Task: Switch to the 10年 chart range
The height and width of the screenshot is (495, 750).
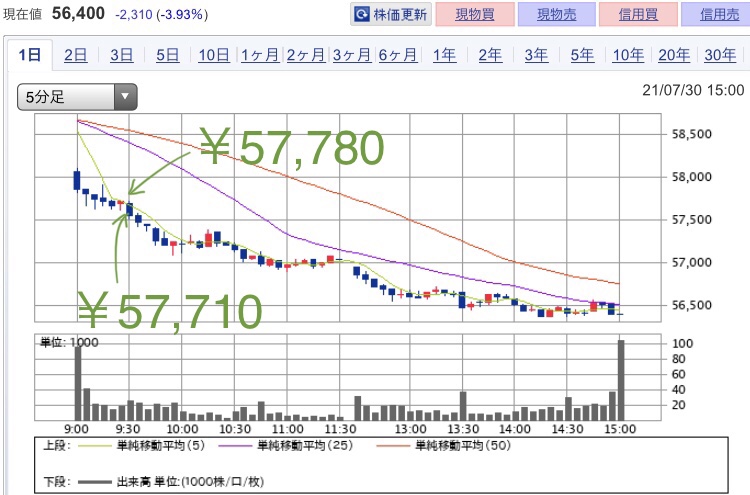Action: tap(628, 55)
